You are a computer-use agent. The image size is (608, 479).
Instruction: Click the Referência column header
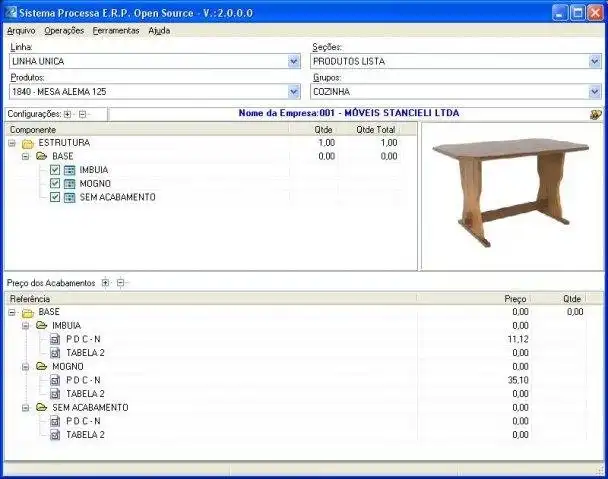point(211,299)
